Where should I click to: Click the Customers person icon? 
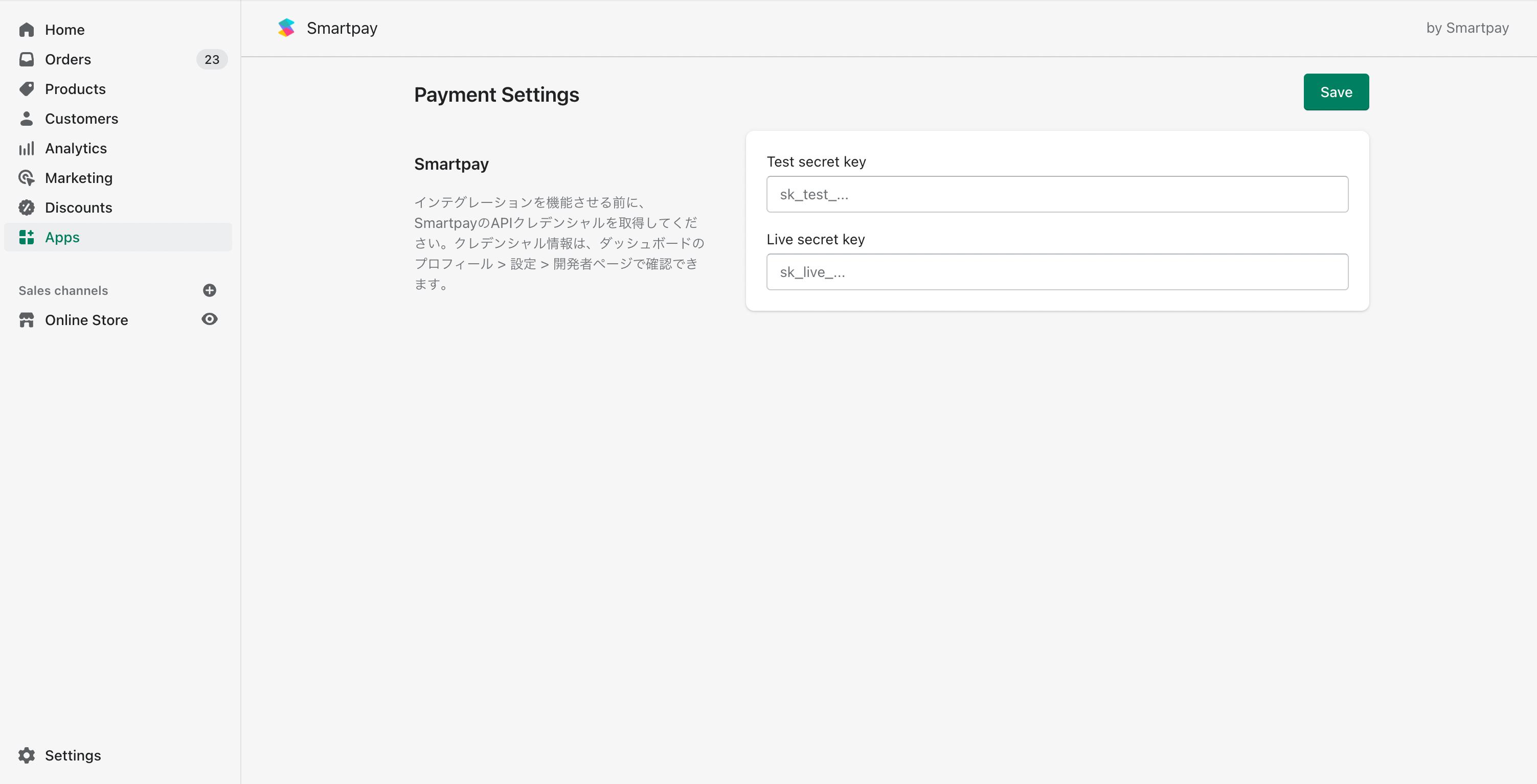coord(26,119)
